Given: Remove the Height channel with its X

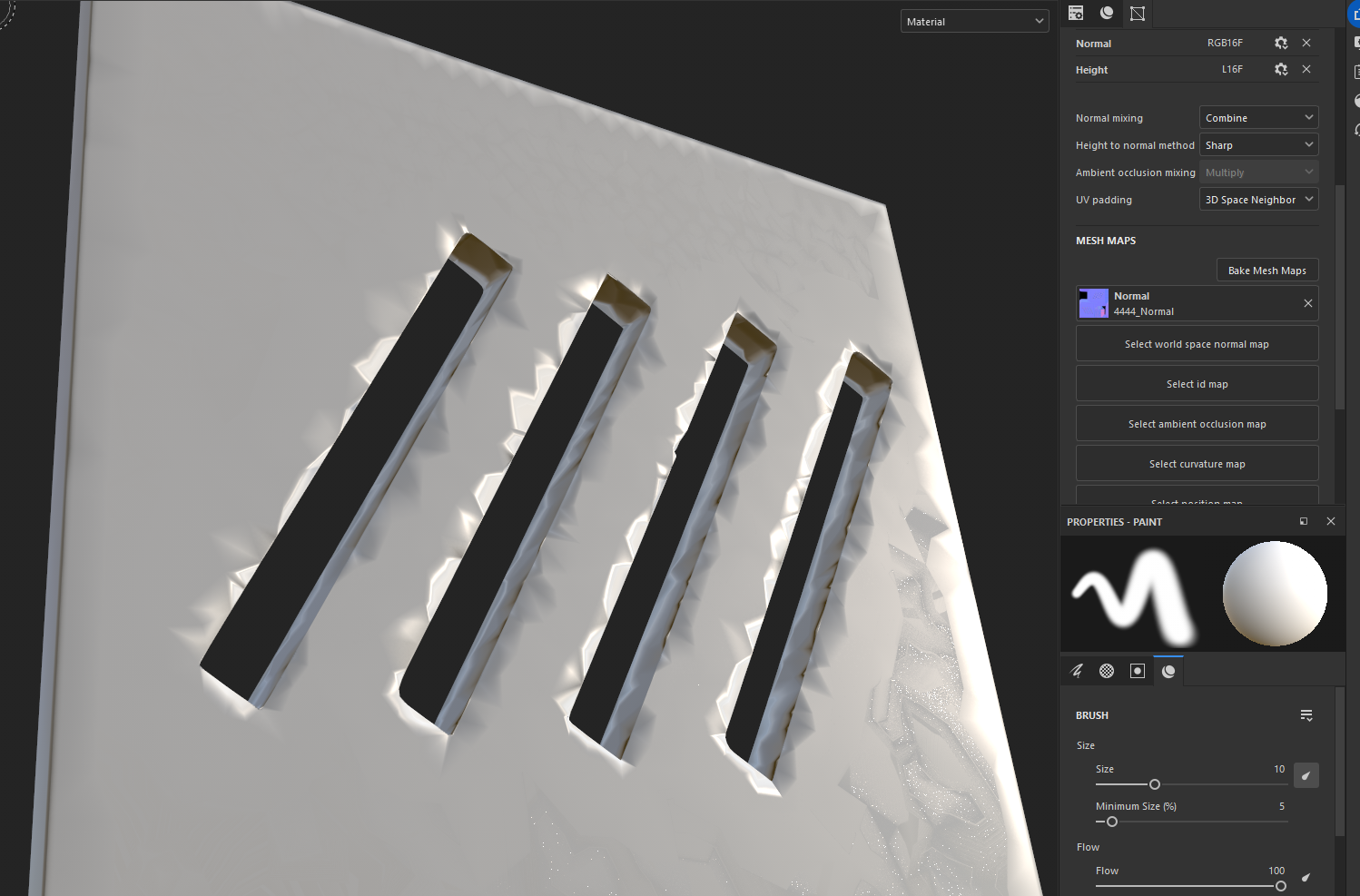Looking at the screenshot, I should pos(1306,69).
